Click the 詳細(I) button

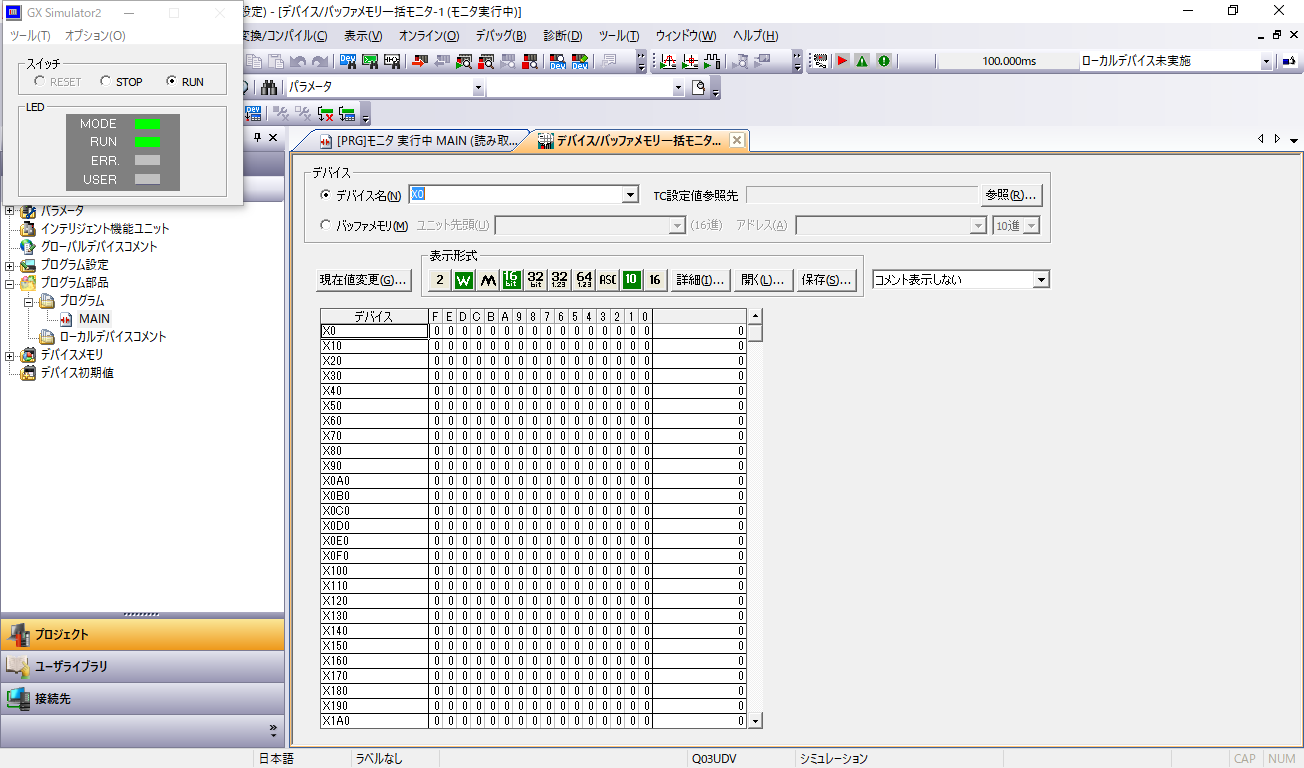[701, 280]
